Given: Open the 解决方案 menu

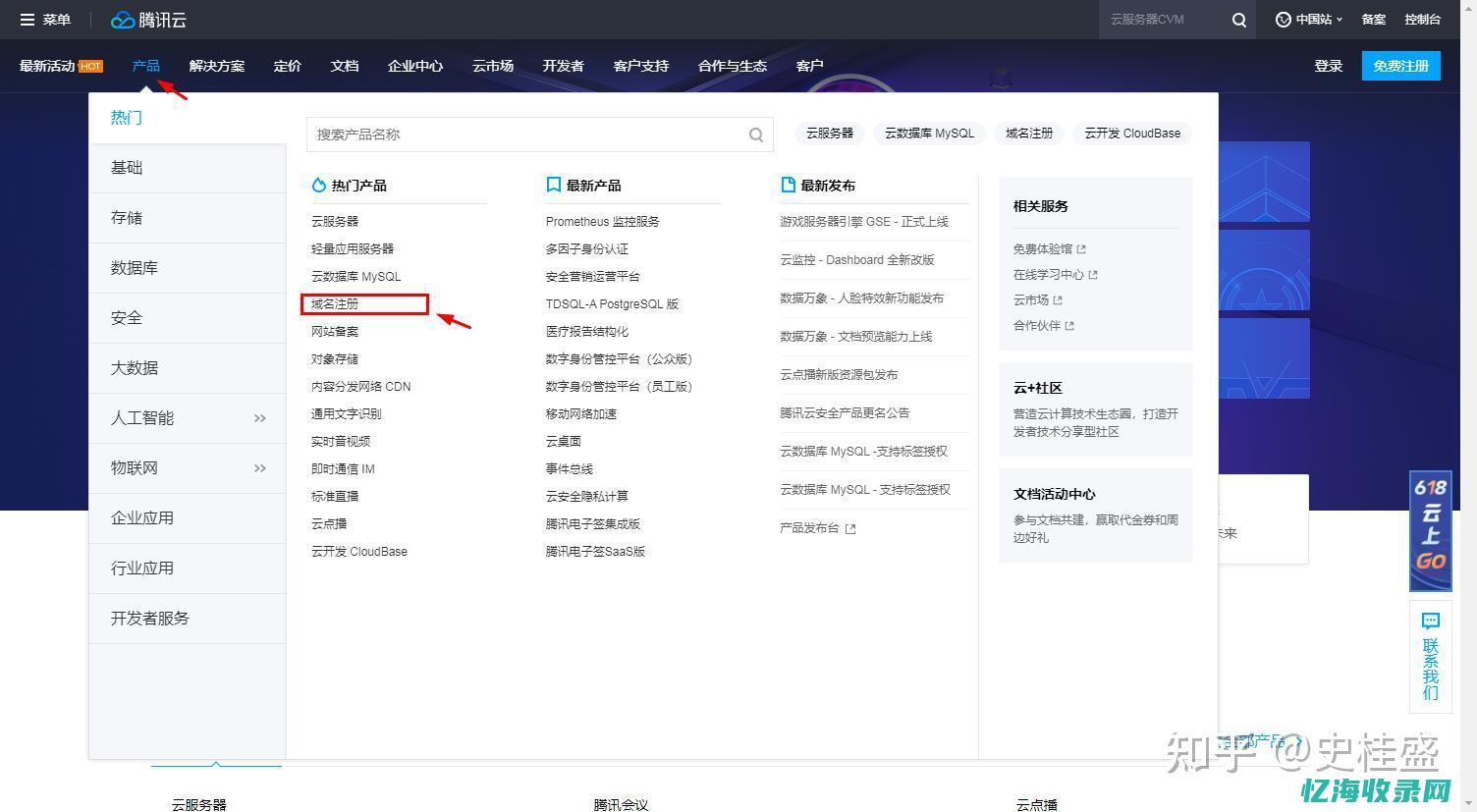Looking at the screenshot, I should (x=217, y=66).
